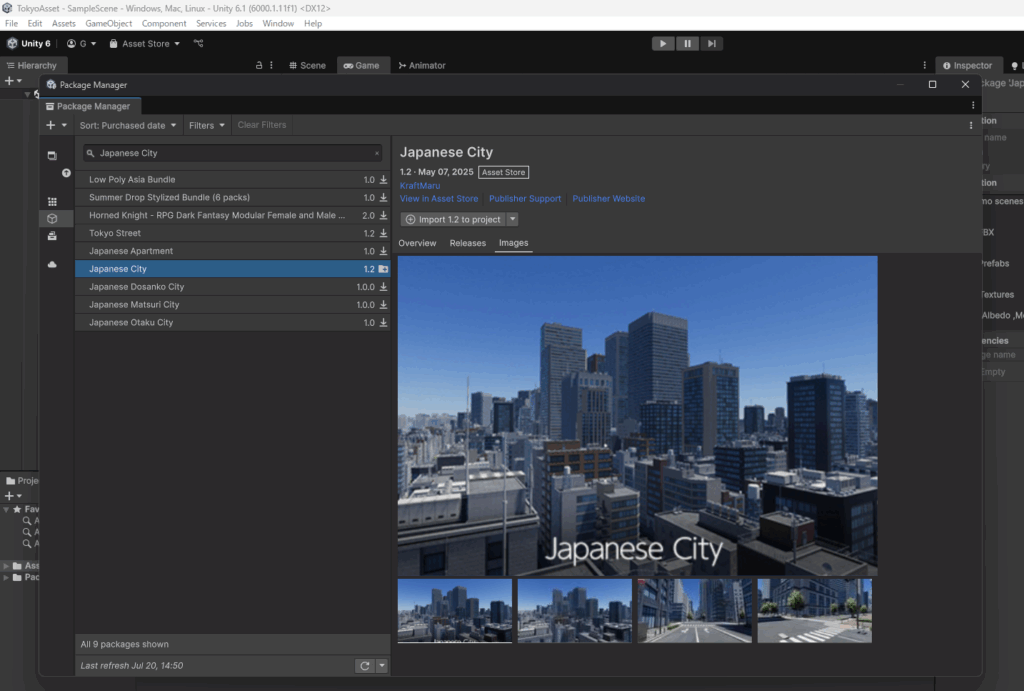Click the version control icon in Unity toolbar

coord(199,44)
